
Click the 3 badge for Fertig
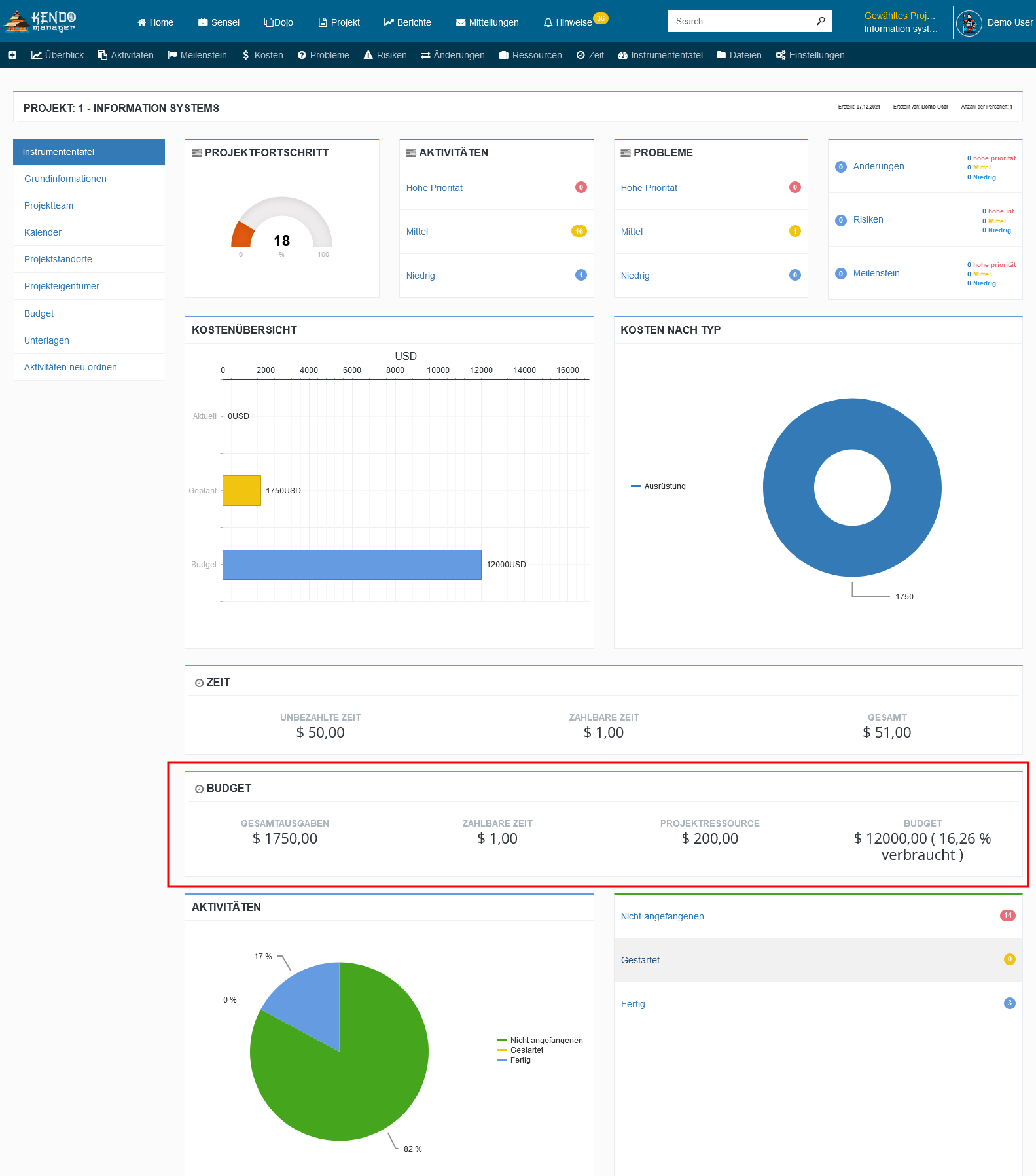click(1010, 1003)
